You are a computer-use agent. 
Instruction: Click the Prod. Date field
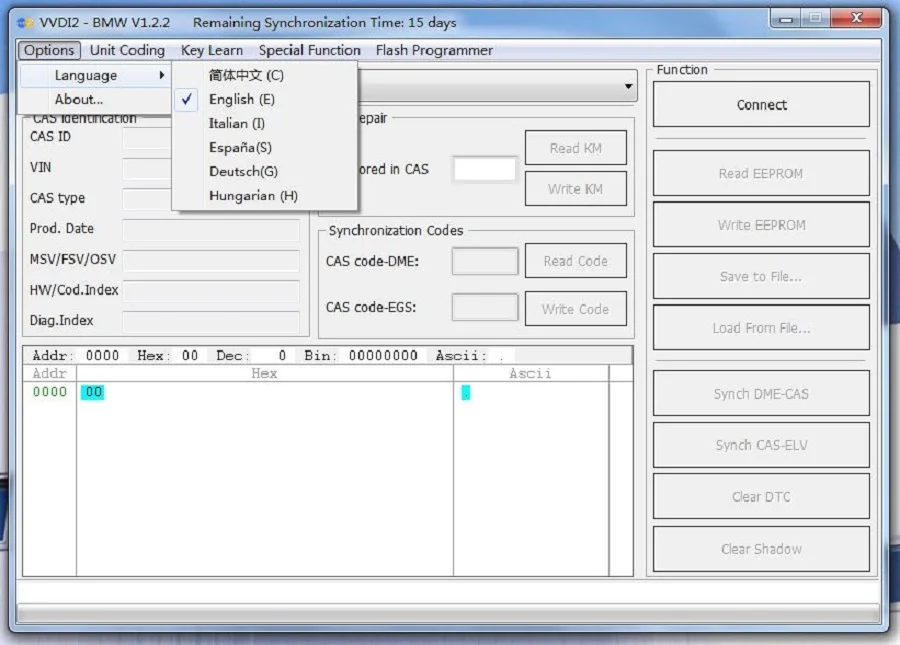211,229
